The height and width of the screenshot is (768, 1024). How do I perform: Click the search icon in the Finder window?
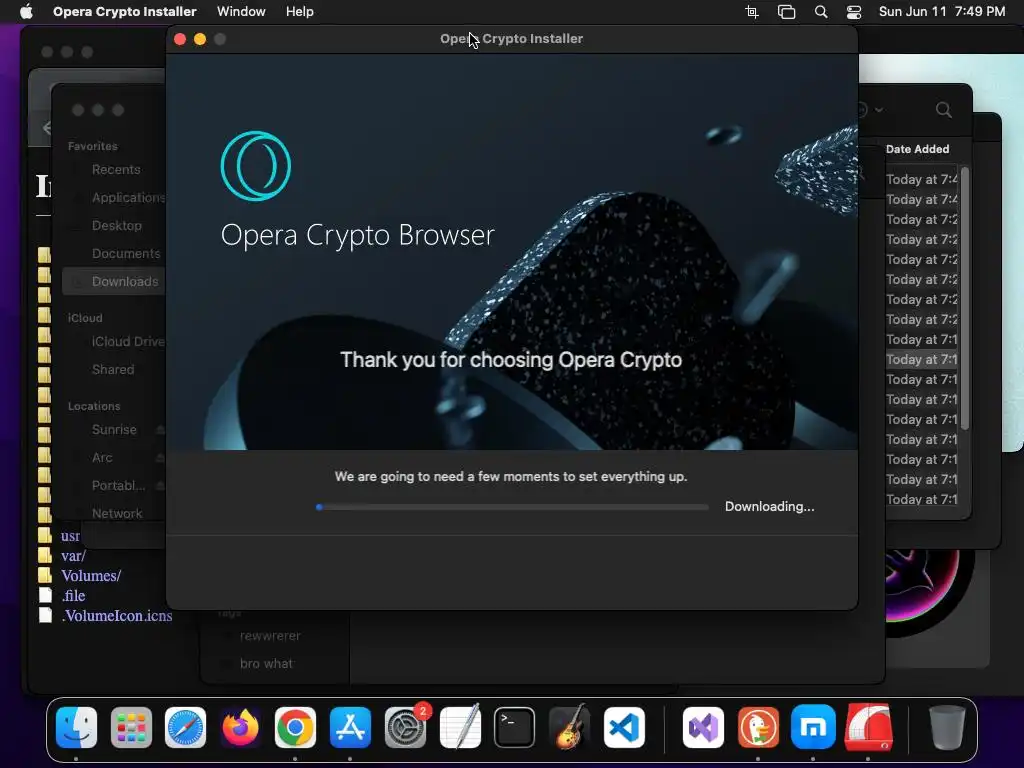(x=943, y=110)
